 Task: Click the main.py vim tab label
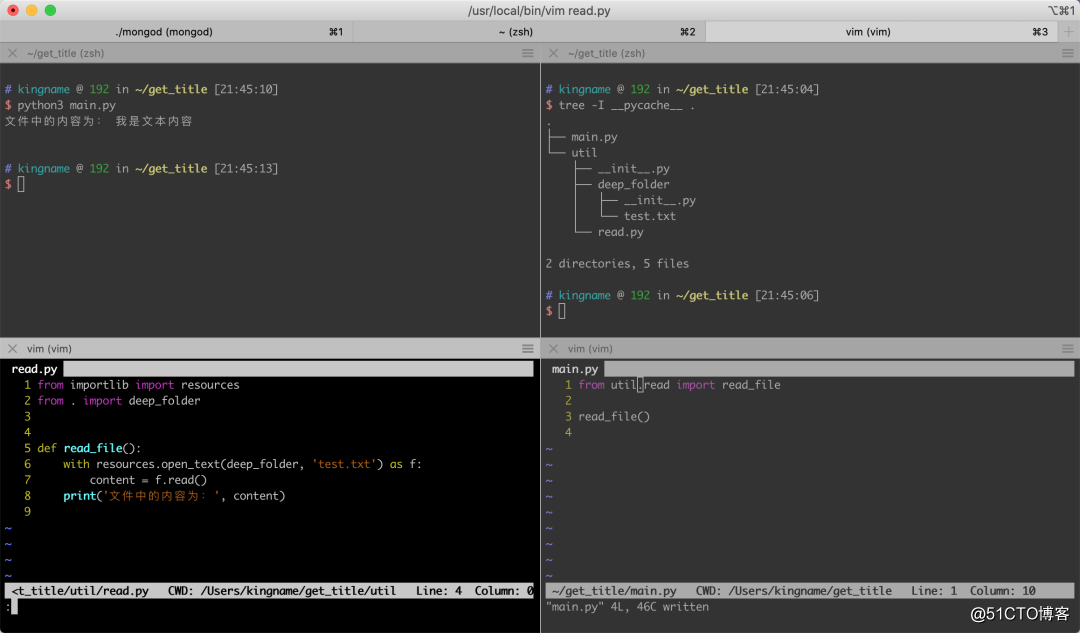click(x=575, y=369)
